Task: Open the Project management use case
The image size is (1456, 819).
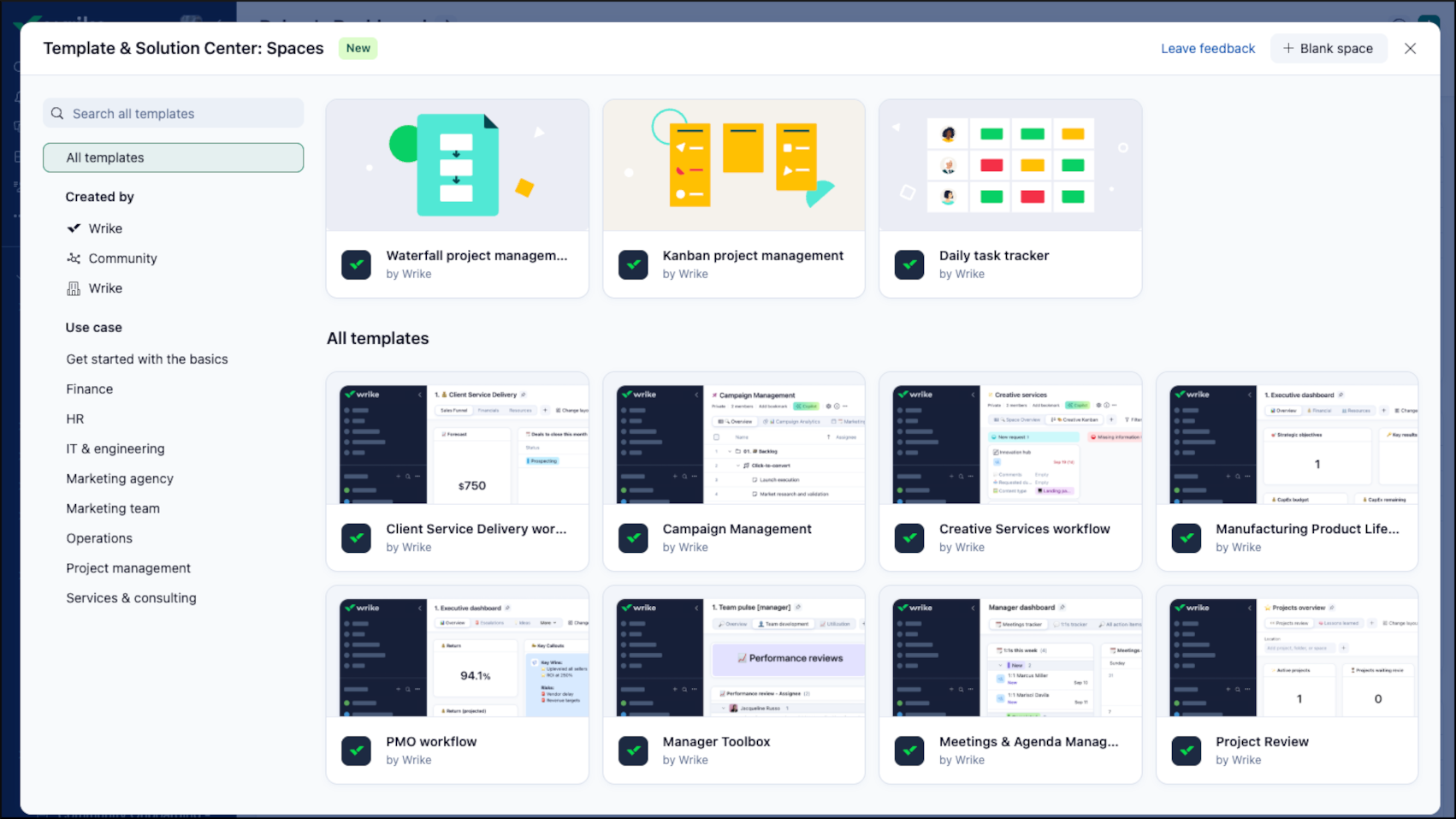Action: click(x=128, y=568)
